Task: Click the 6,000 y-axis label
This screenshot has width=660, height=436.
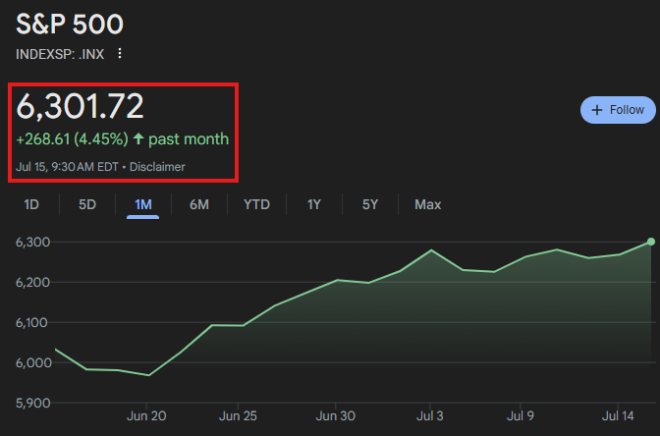Action: (x=33, y=363)
